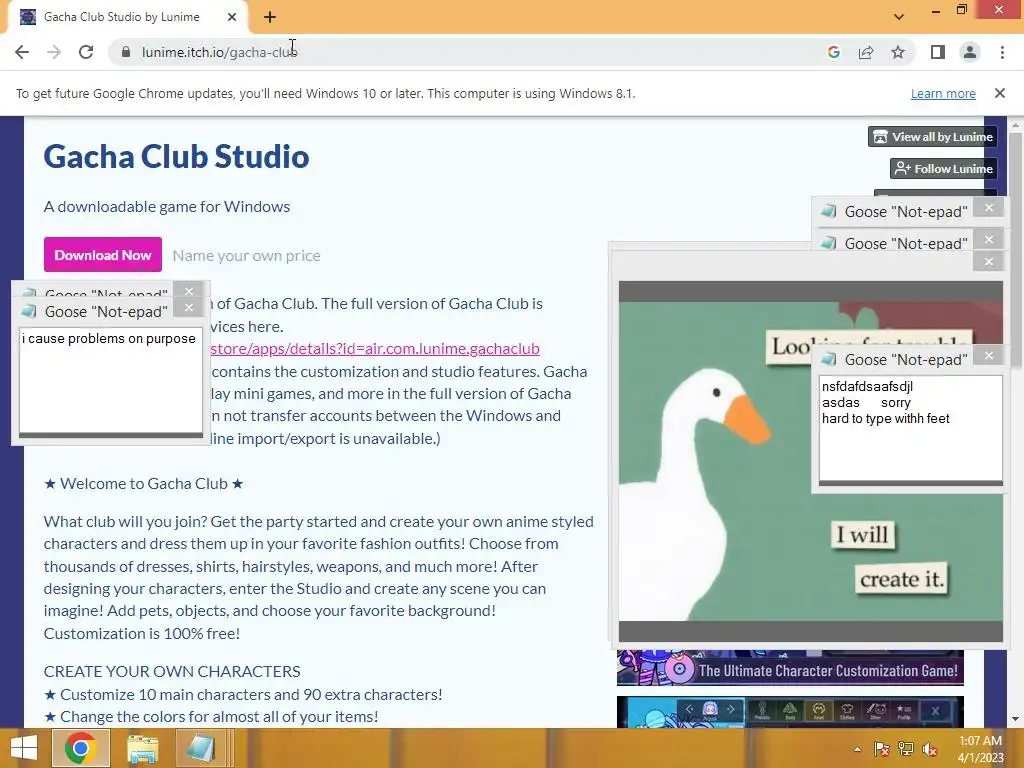This screenshot has height=768, width=1024.
Task: Show hidden tray icons arrow
Action: click(x=857, y=749)
